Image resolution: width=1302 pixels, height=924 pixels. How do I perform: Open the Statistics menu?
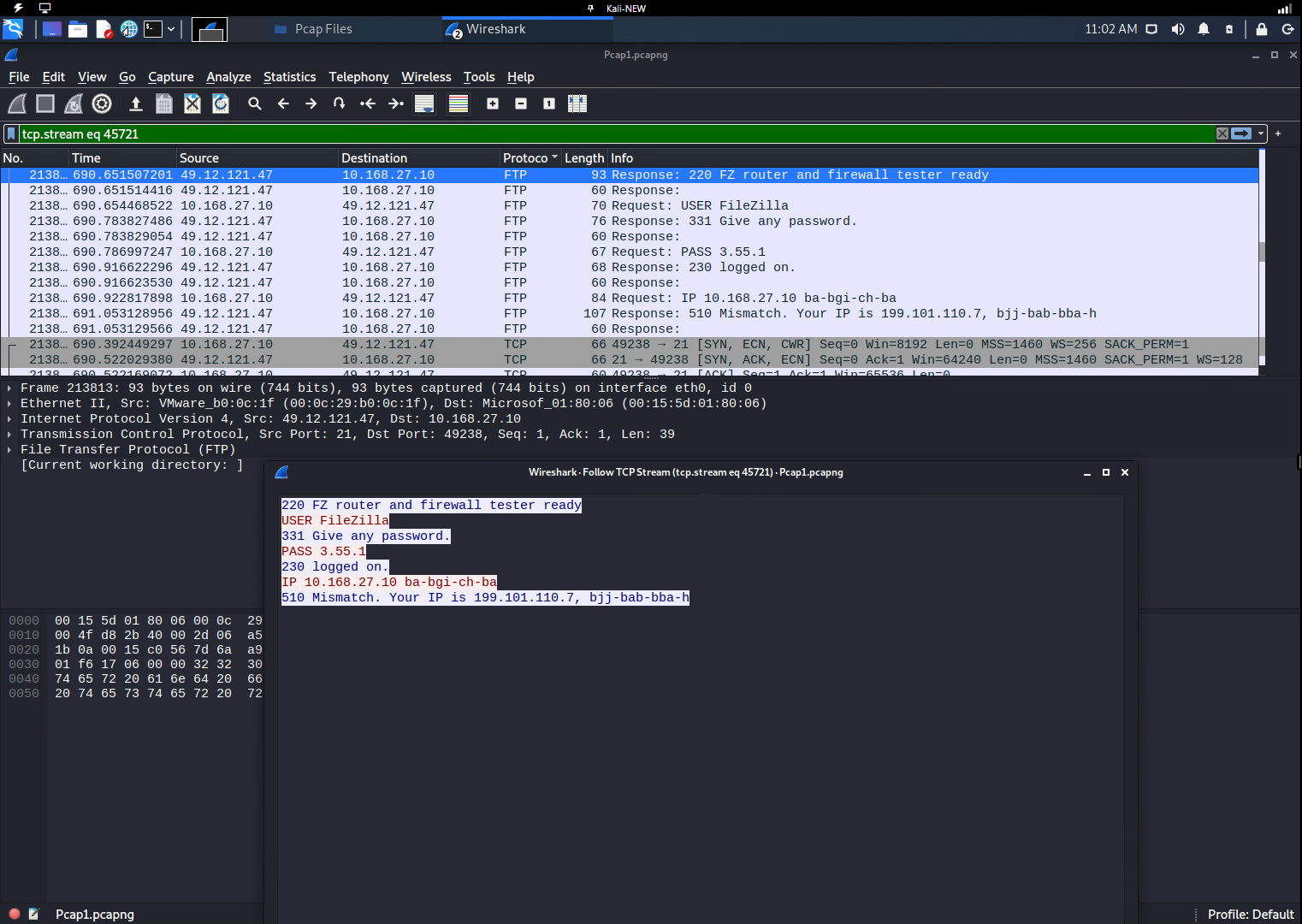[x=289, y=77]
